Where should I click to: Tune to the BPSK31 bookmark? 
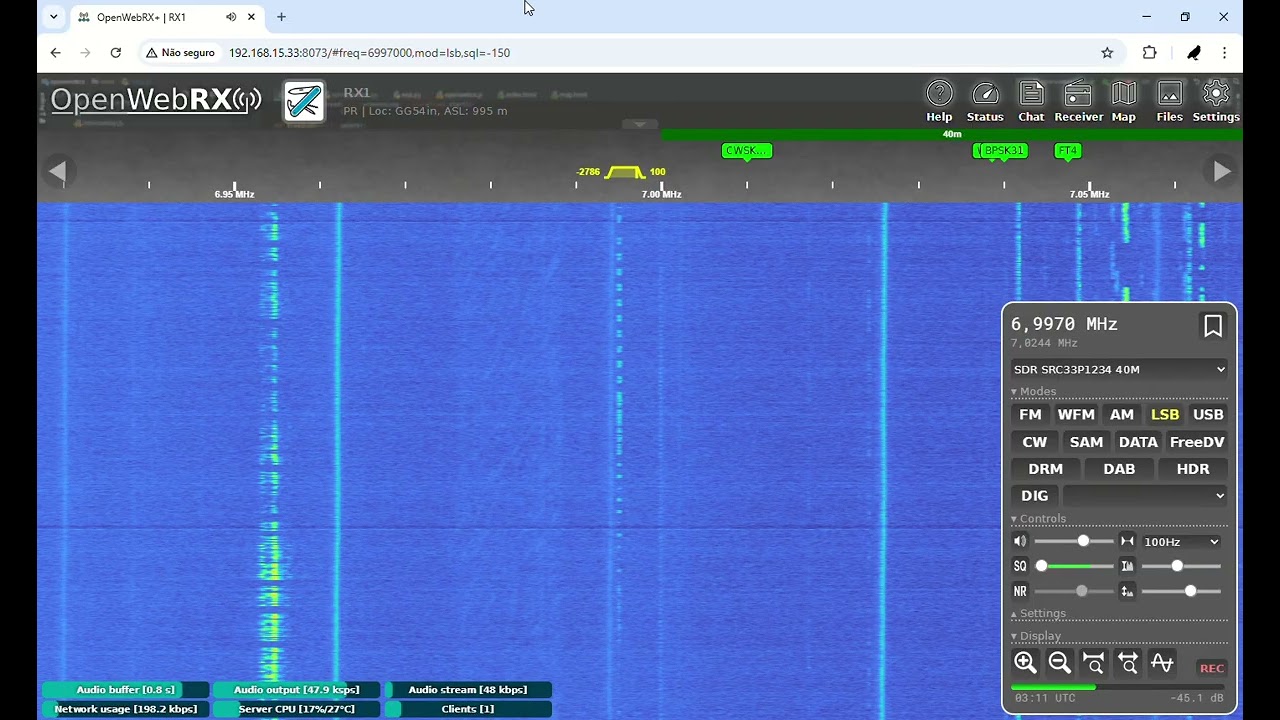pos(1004,151)
